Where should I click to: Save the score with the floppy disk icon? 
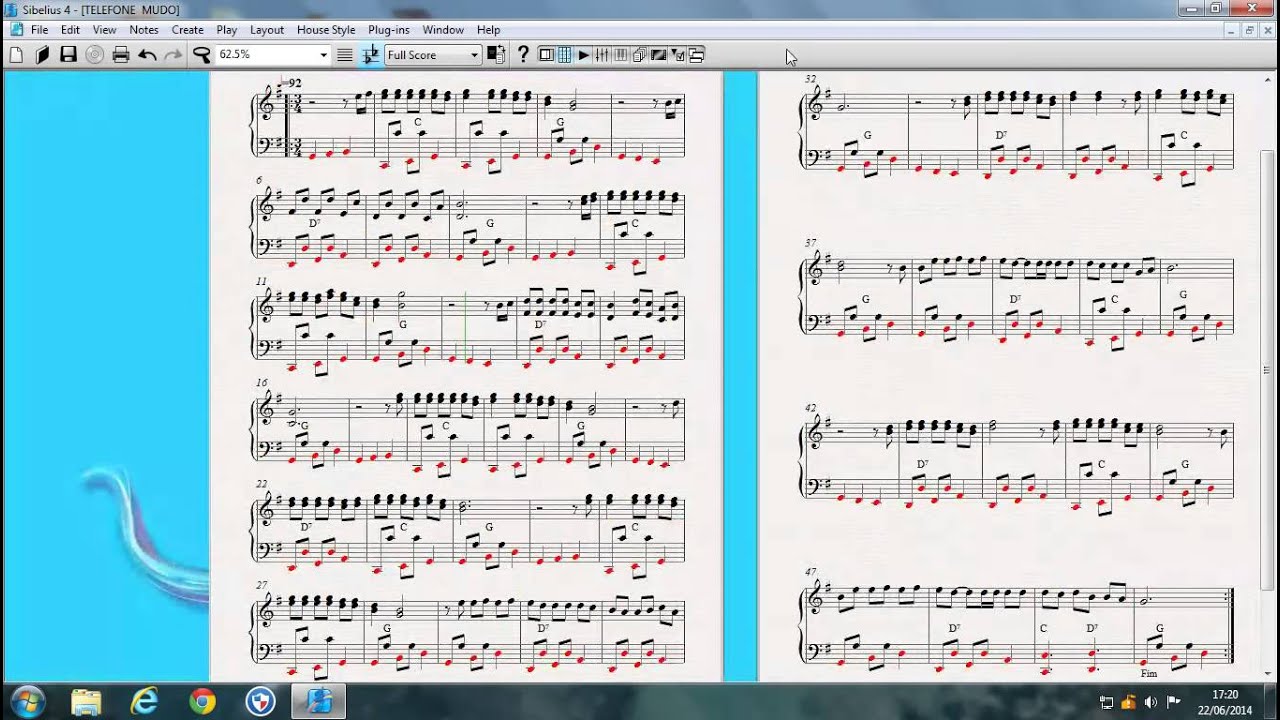(x=68, y=55)
